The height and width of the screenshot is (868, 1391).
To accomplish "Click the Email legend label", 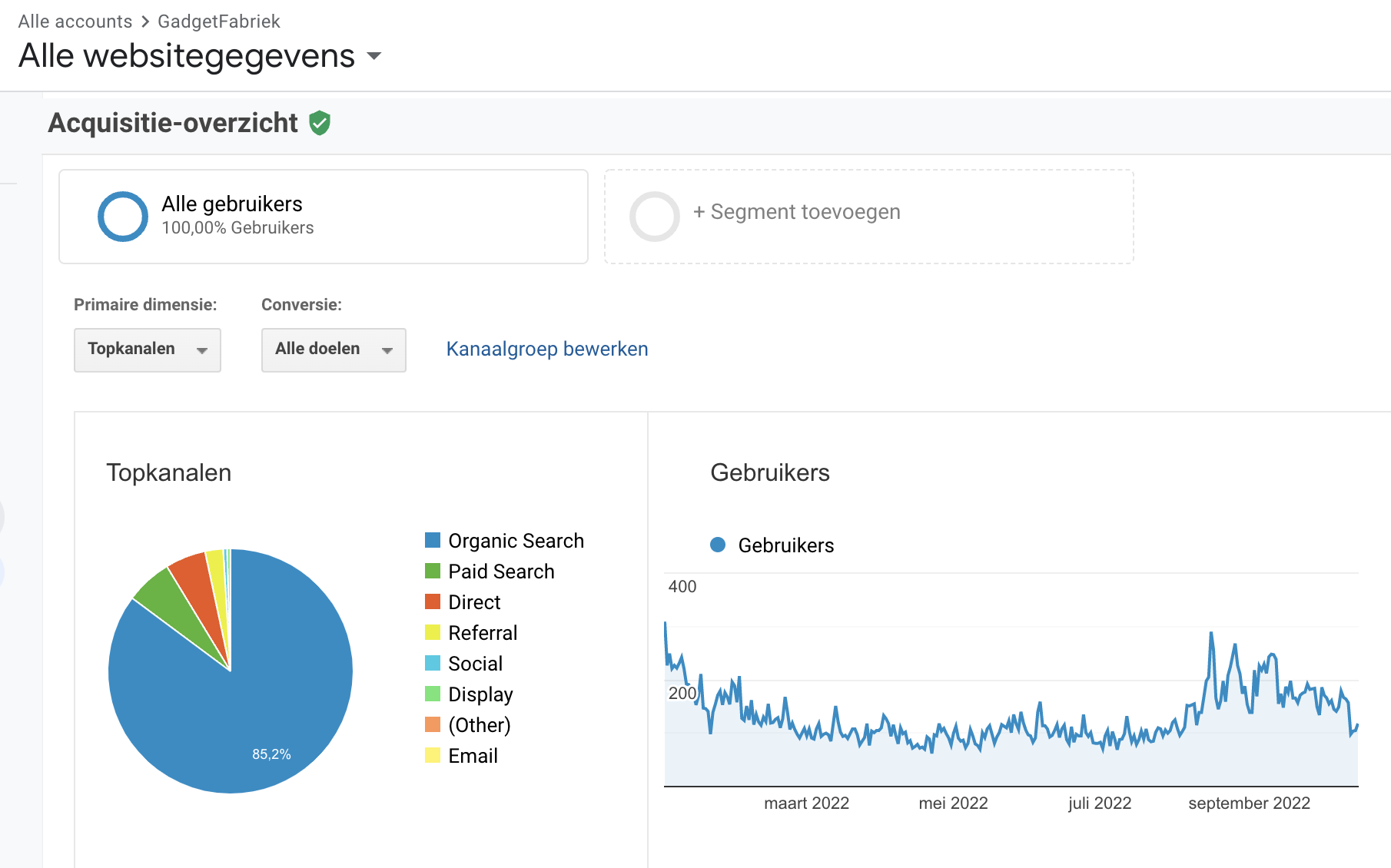I will (x=473, y=756).
